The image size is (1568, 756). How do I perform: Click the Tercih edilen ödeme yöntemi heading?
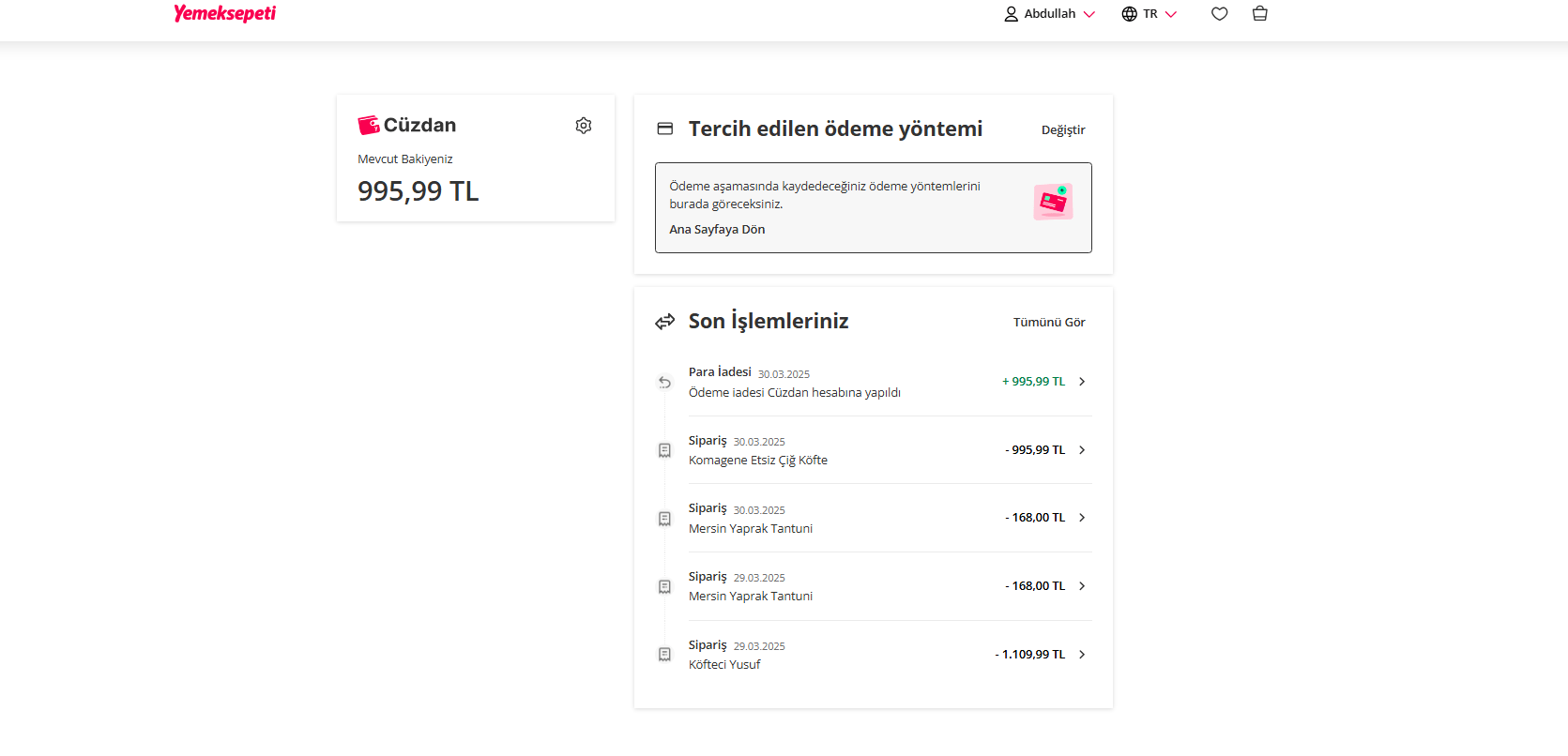click(x=835, y=129)
